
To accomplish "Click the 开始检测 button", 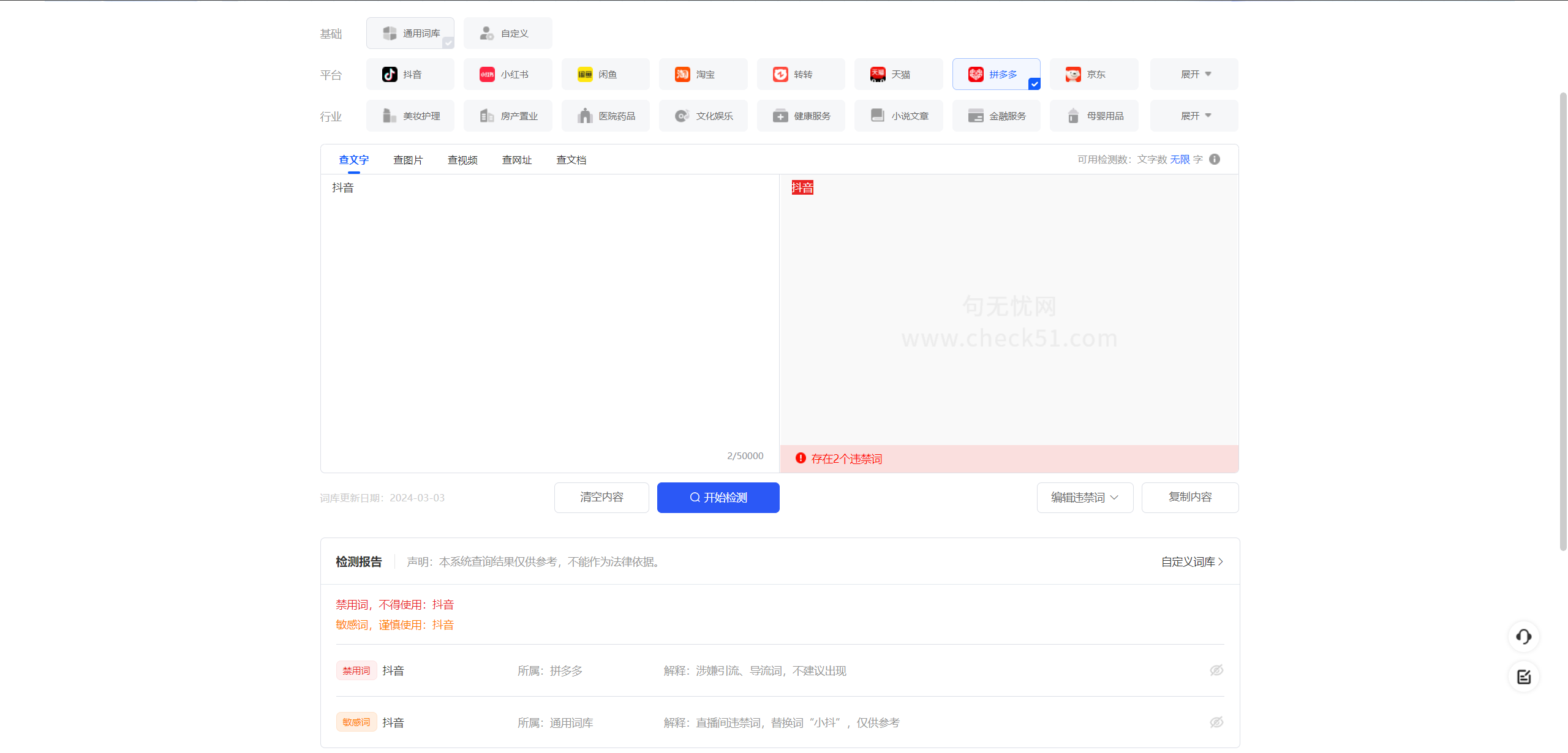I will [718, 498].
